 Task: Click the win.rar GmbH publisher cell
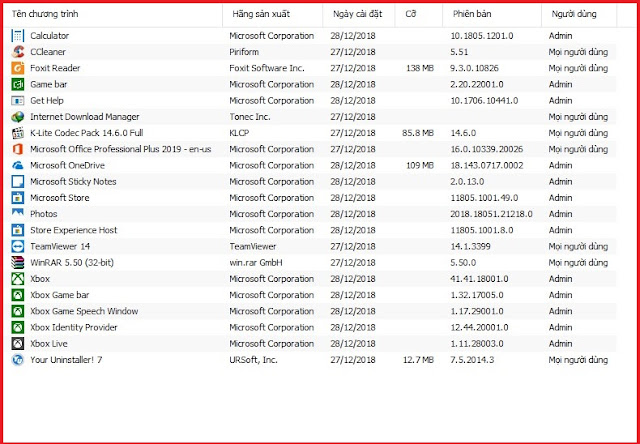click(256, 262)
